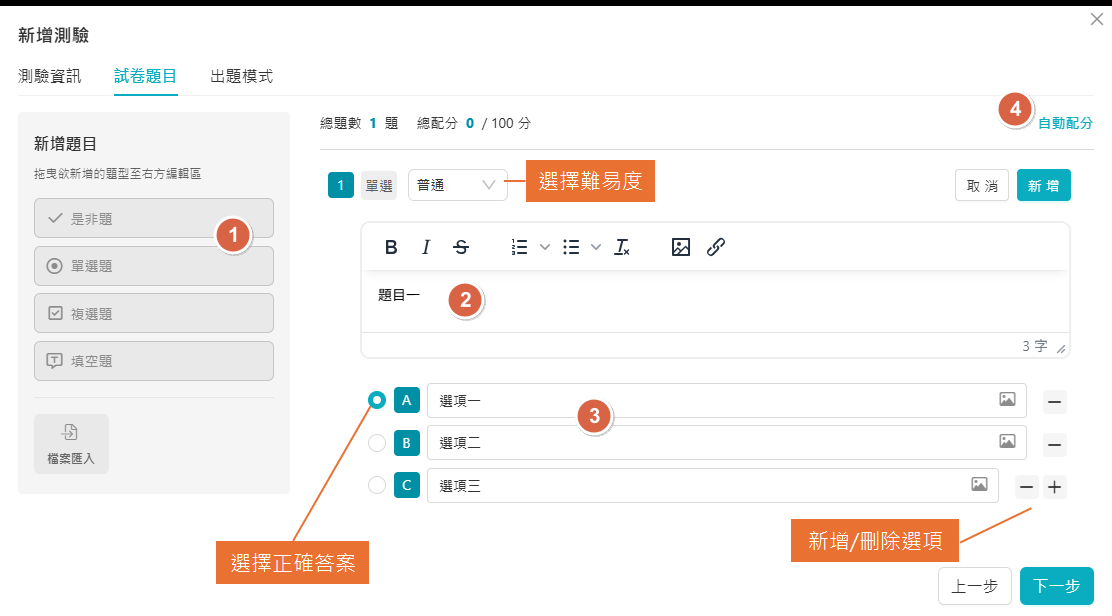Image resolution: width=1112 pixels, height=616 pixels.
Task: Click the C option letter badge
Action: 406,486
